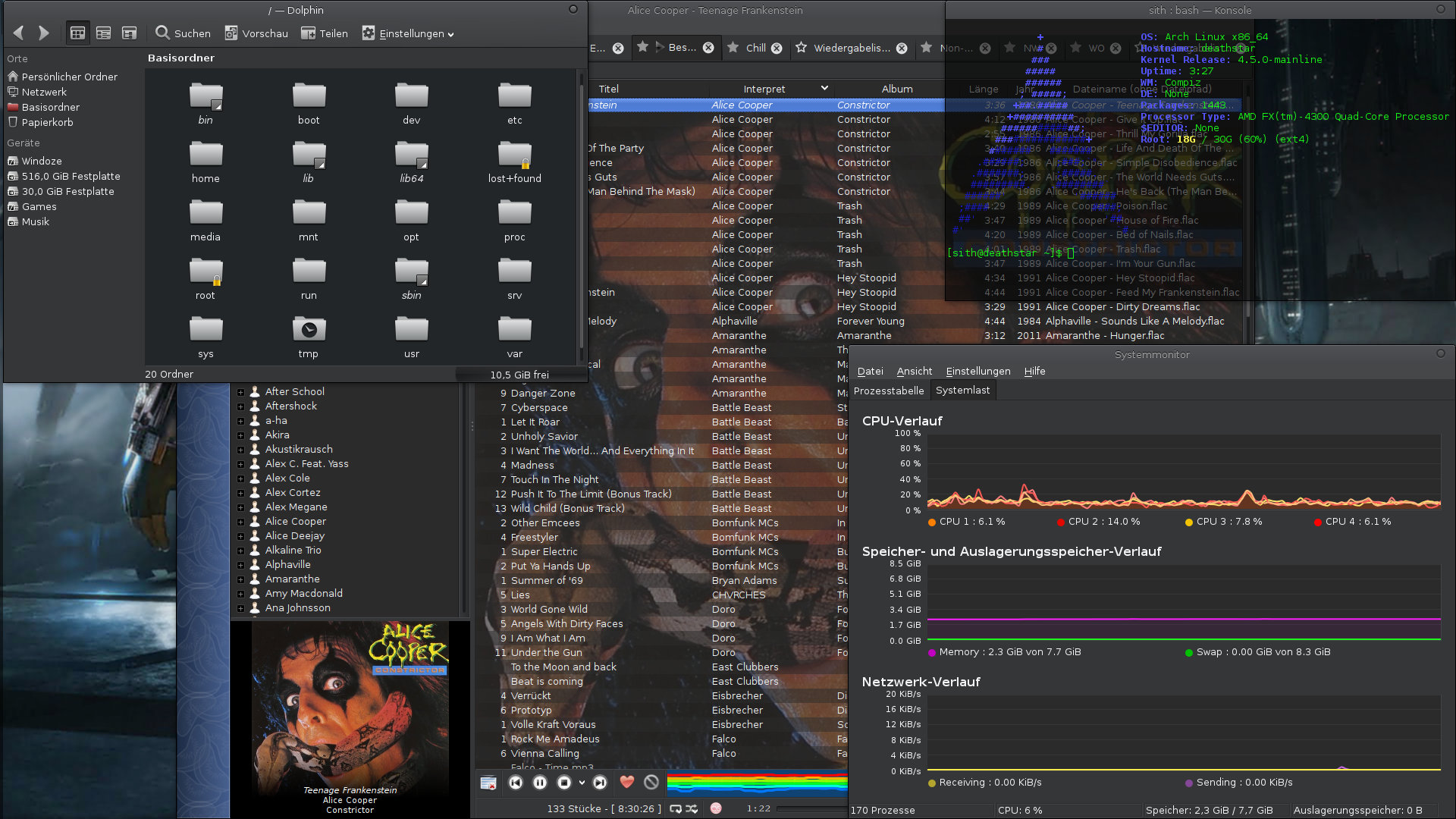Click the ban-track icon

click(651, 782)
